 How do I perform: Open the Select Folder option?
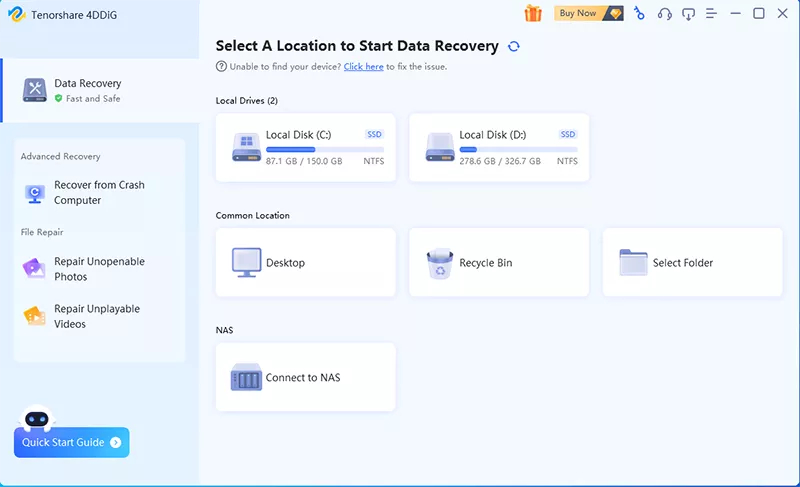(x=692, y=263)
